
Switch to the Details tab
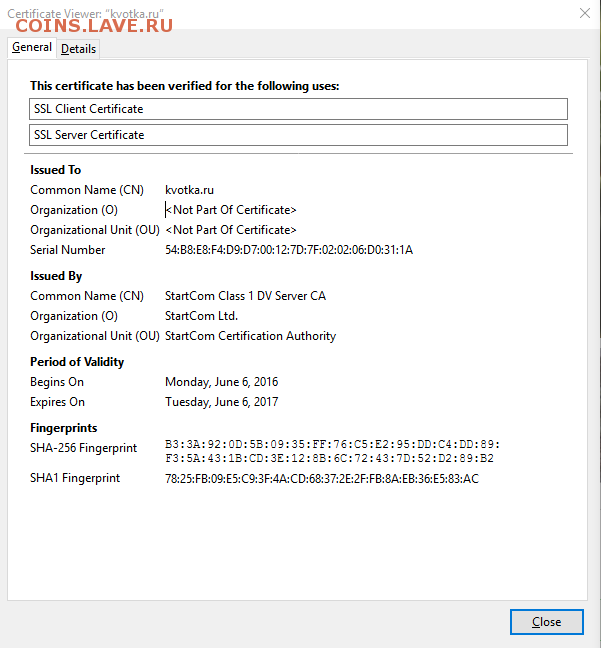78,49
